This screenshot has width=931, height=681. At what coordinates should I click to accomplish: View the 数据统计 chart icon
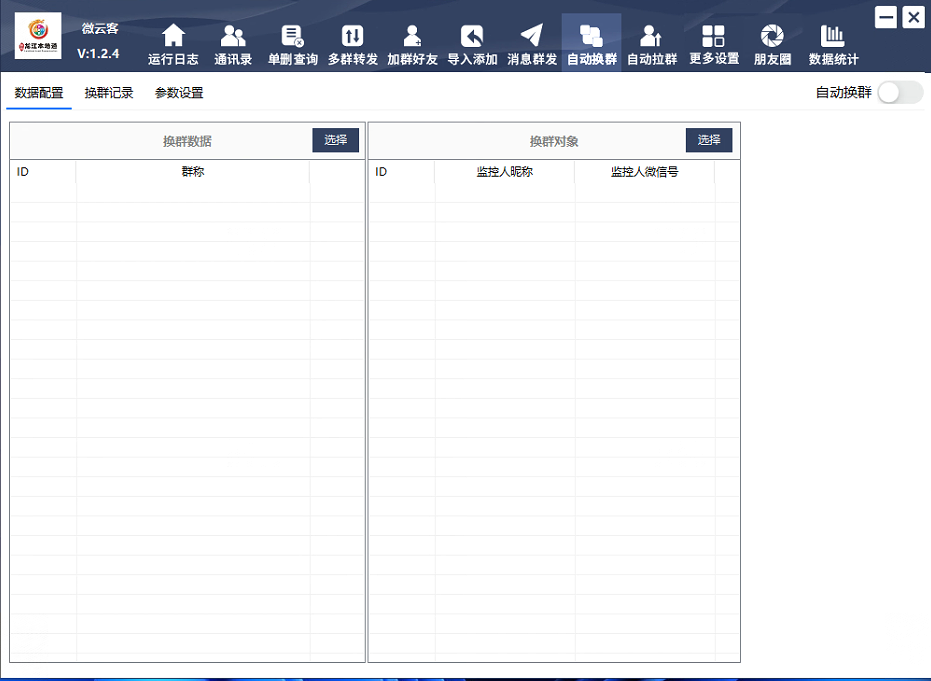coord(833,38)
